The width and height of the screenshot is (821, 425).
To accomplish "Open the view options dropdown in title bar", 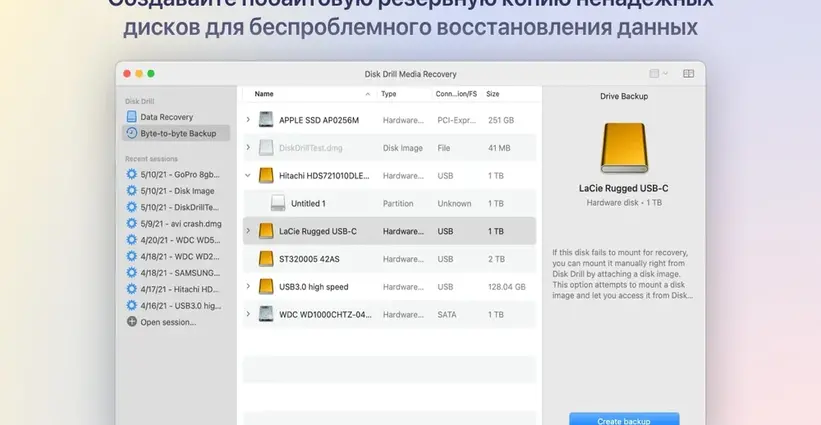I will [x=659, y=74].
